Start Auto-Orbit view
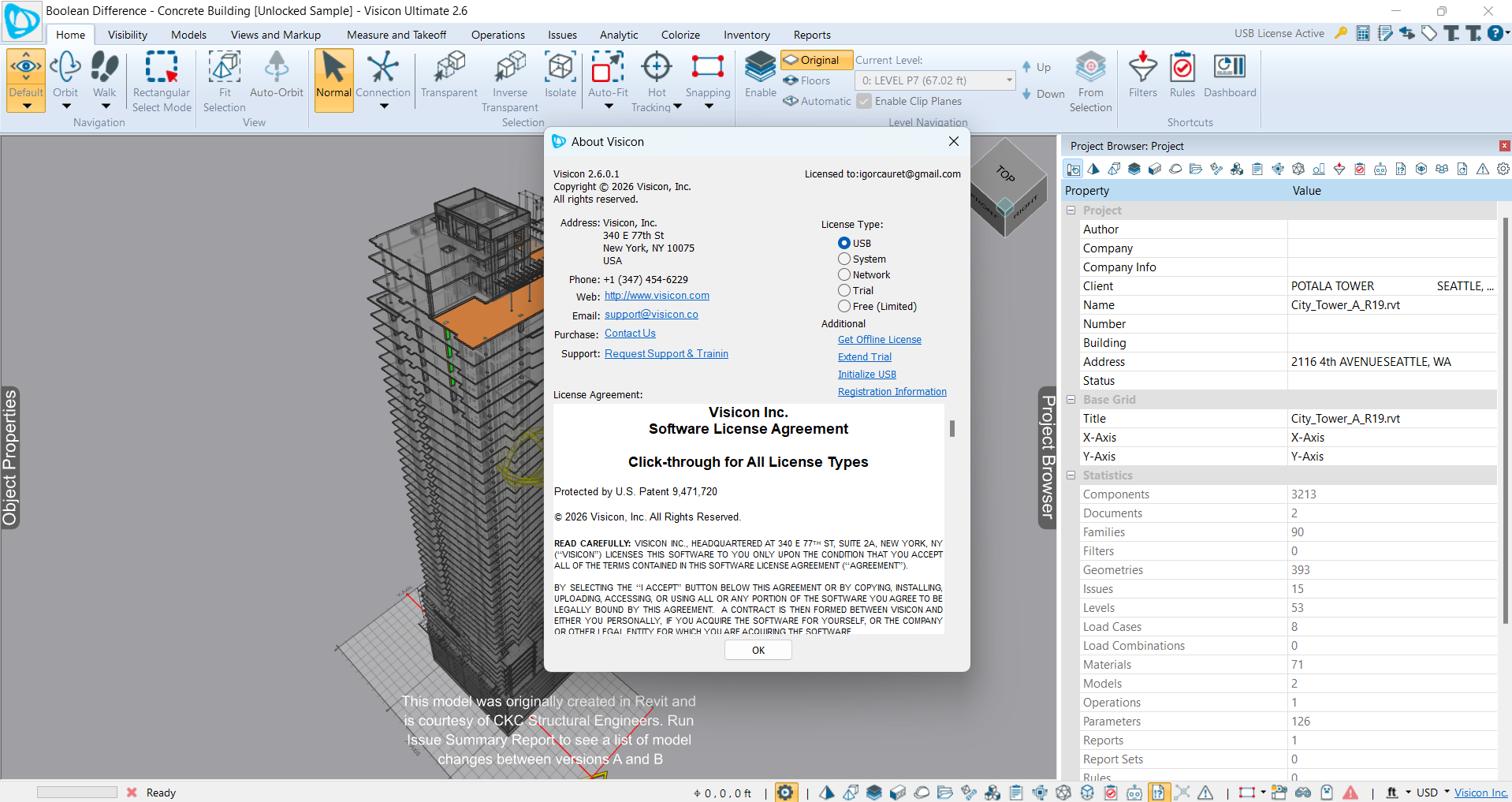 pyautogui.click(x=277, y=74)
